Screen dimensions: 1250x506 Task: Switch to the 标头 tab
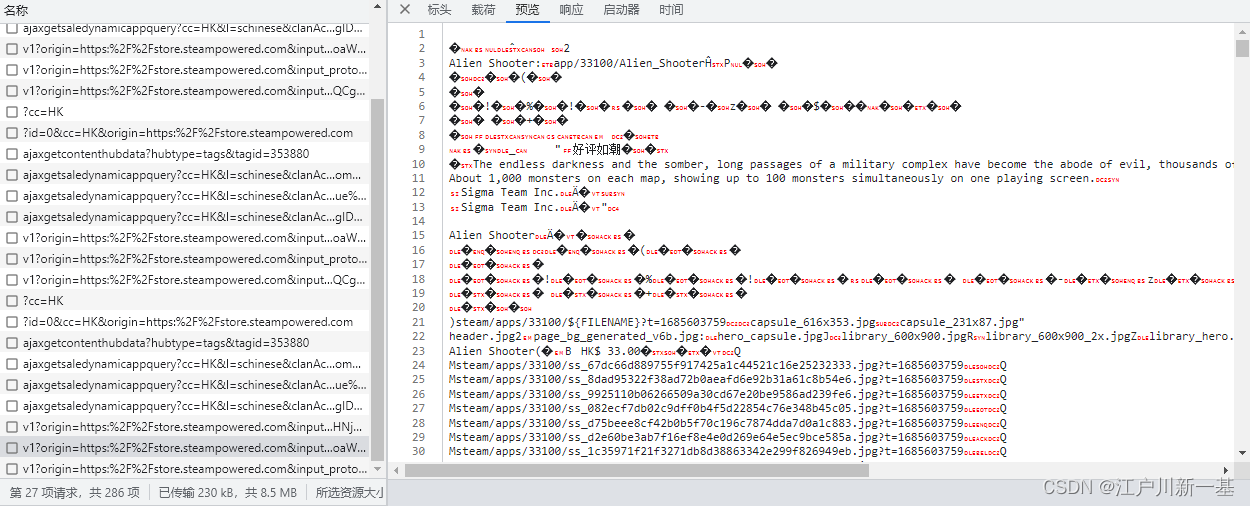point(439,9)
